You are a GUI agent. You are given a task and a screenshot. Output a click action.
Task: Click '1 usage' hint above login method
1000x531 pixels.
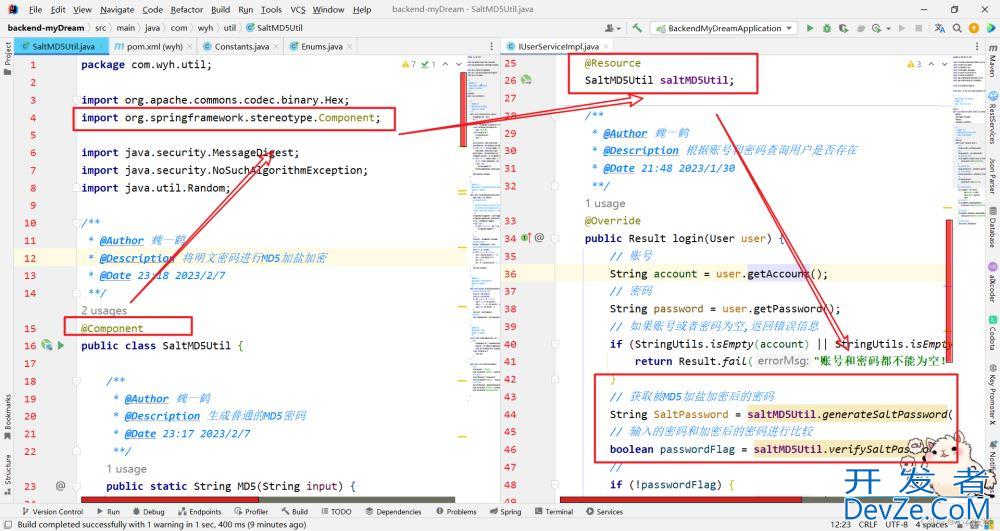[x=605, y=203]
